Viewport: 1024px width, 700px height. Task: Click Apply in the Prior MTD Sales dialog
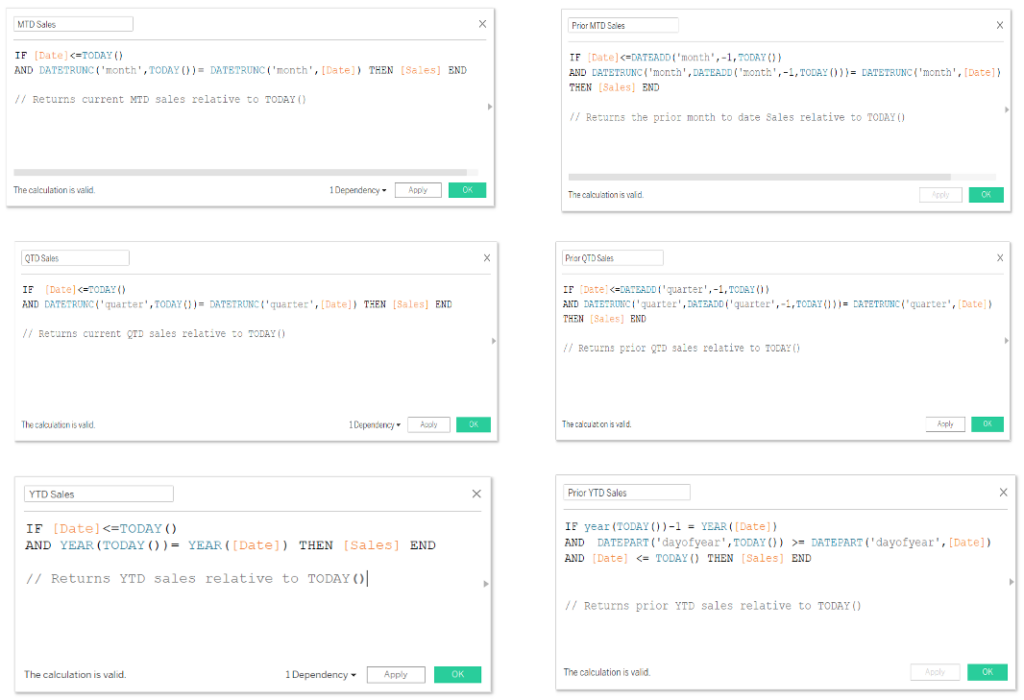click(x=940, y=195)
